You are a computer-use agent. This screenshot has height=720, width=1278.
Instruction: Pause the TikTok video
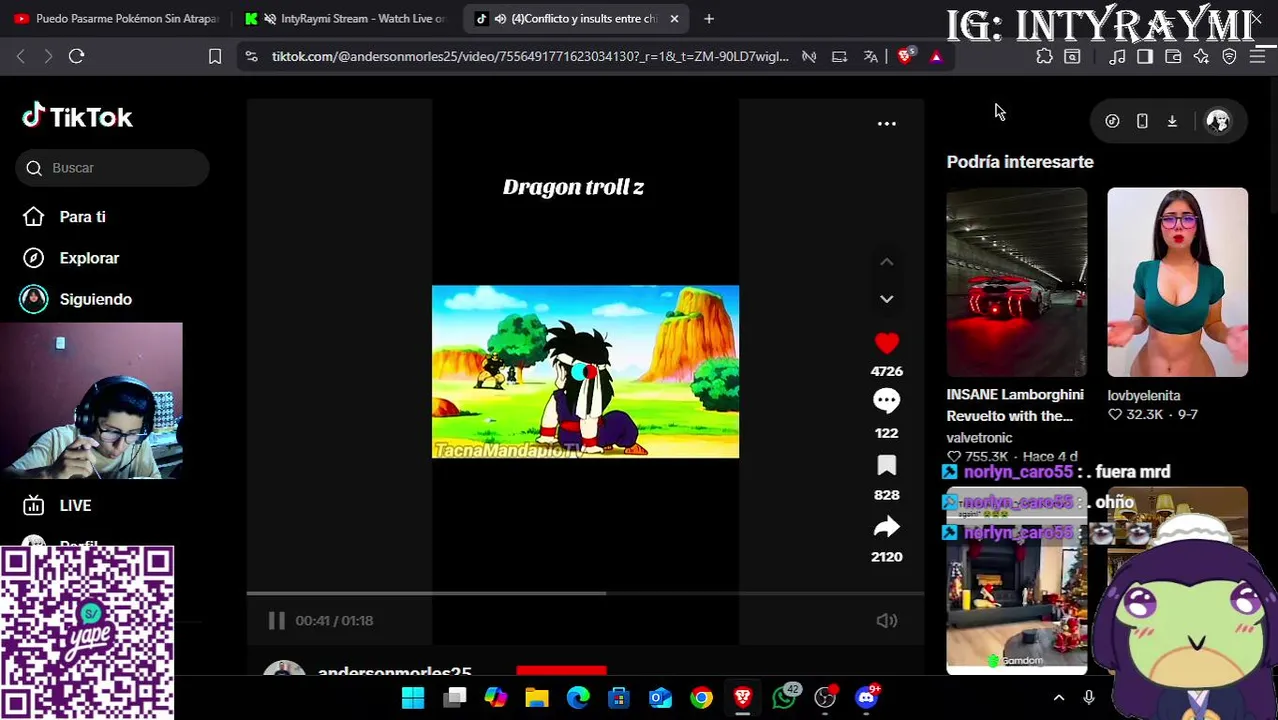click(277, 621)
